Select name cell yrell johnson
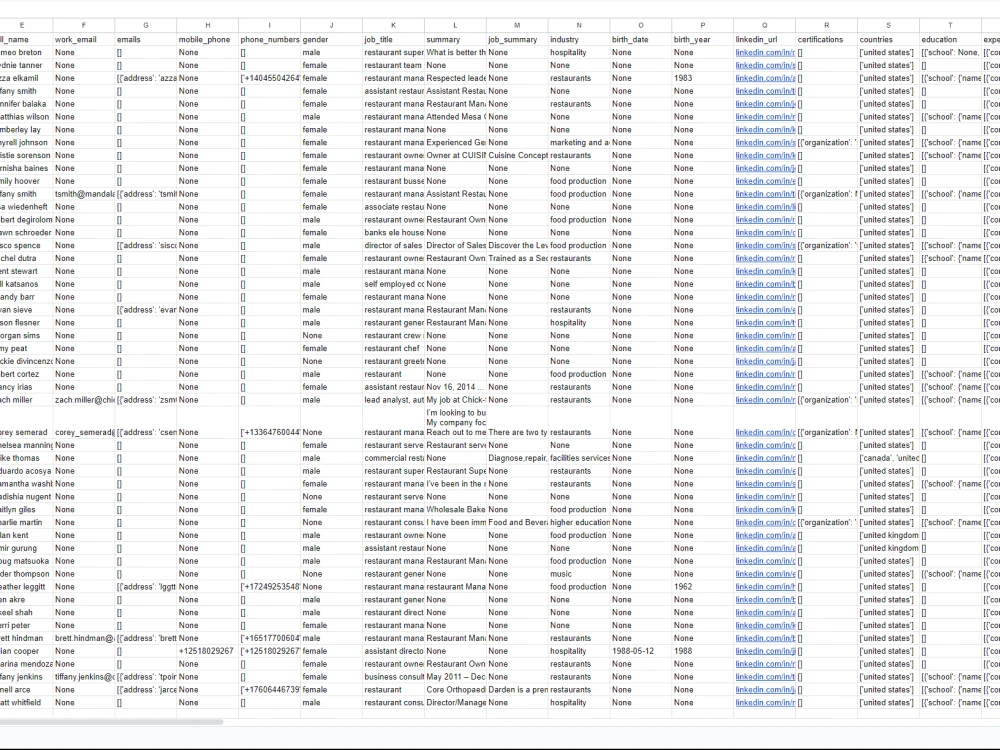1000x750 pixels. (x=26, y=143)
